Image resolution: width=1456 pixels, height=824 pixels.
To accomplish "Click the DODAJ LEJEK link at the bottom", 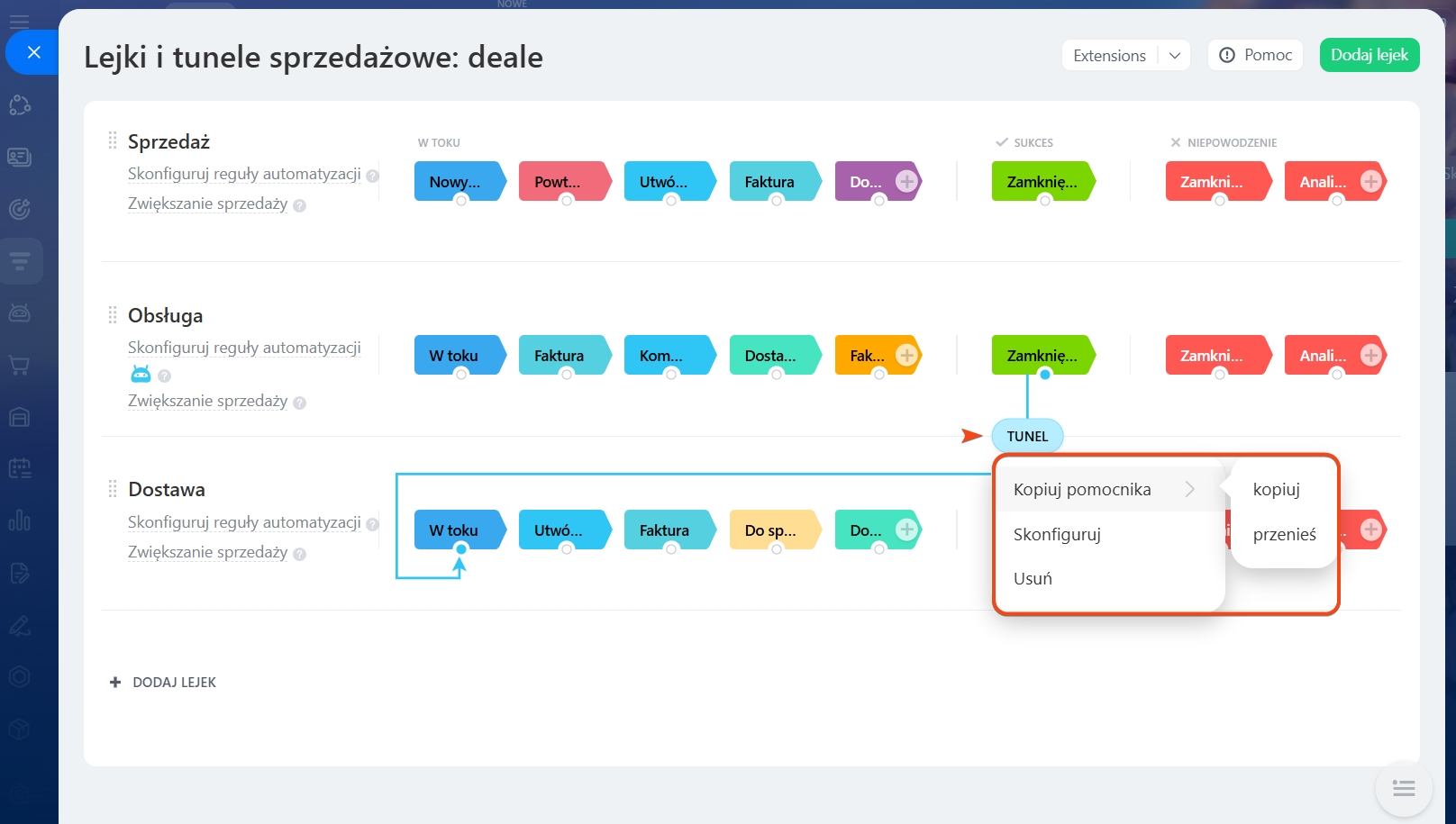I will [163, 683].
